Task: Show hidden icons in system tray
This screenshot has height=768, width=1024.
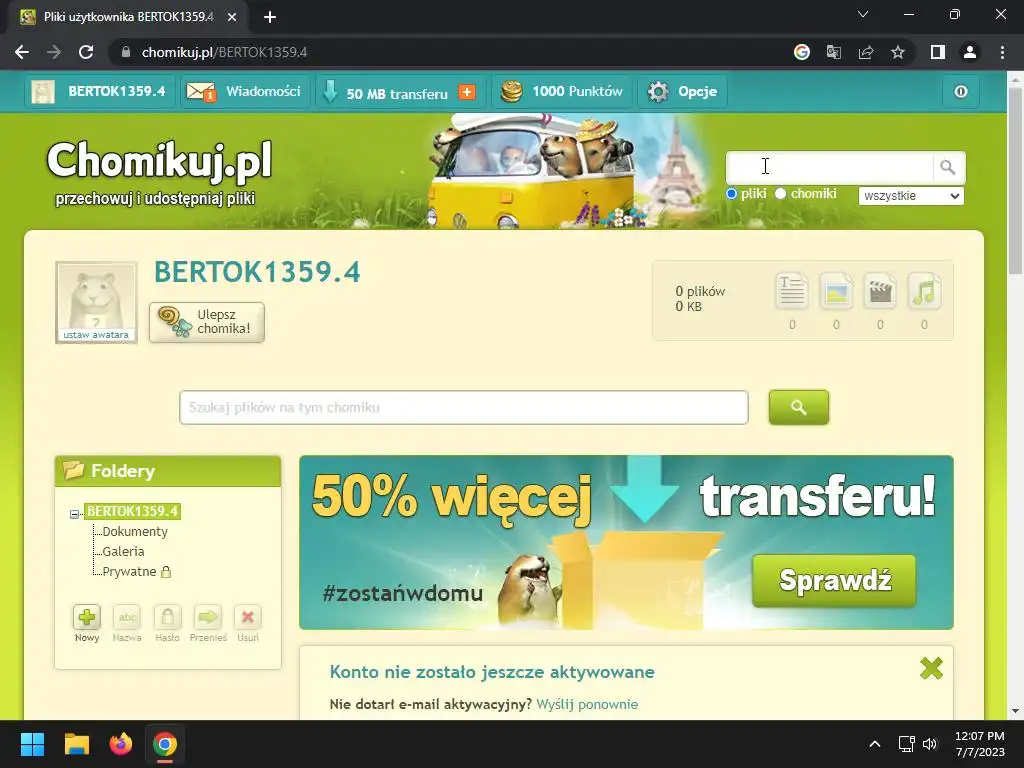Action: 875,744
